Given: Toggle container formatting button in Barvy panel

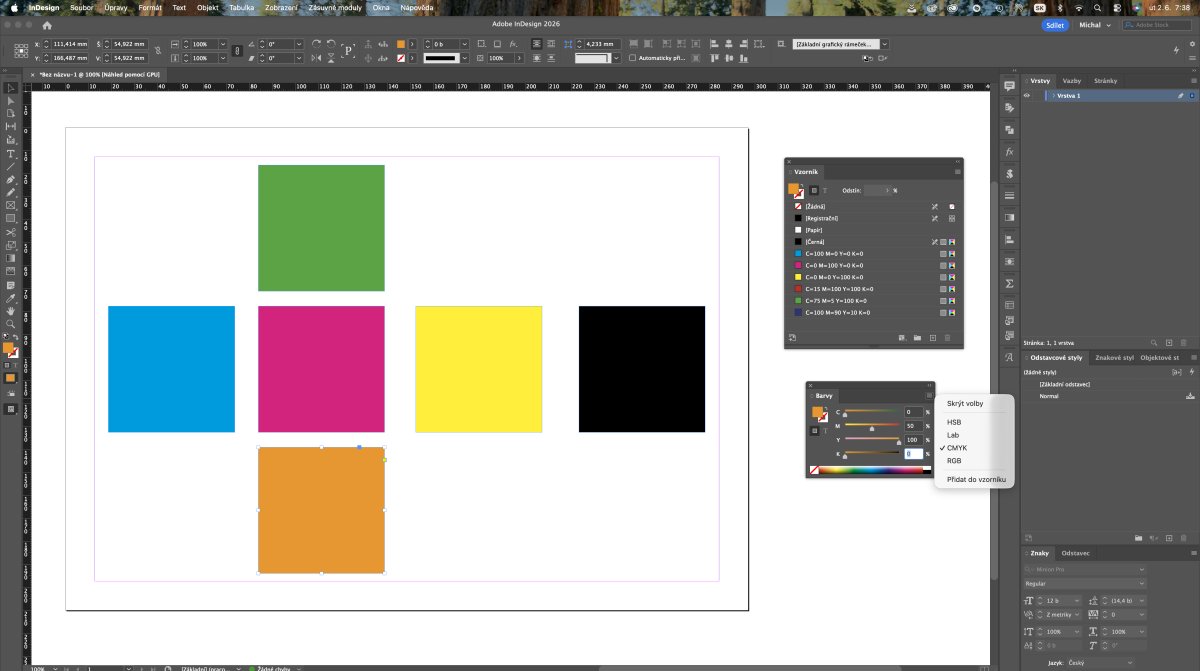Looking at the screenshot, I should (815, 430).
